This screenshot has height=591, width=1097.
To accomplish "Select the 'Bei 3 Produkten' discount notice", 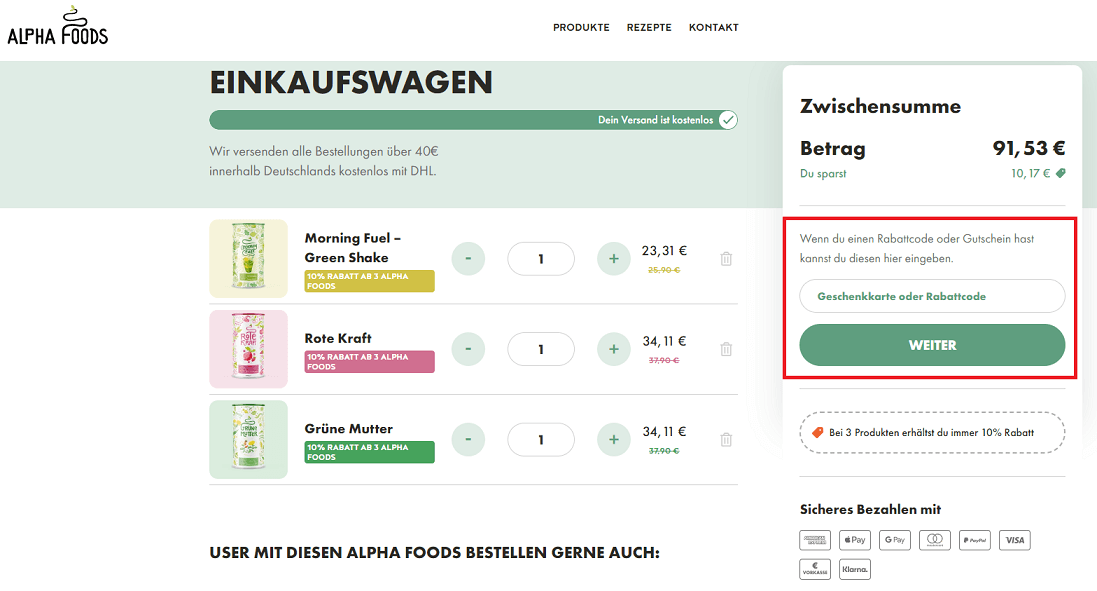I will tap(932, 432).
